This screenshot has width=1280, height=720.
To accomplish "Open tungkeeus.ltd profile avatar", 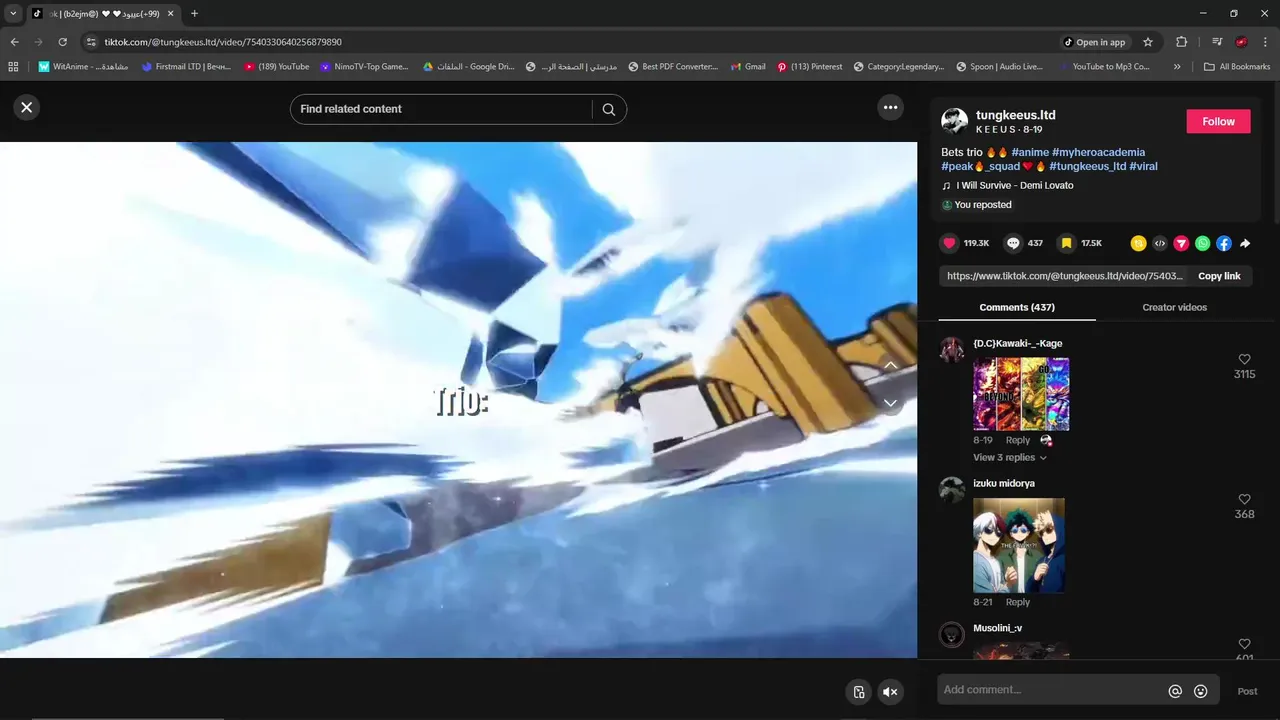I will coord(955,121).
